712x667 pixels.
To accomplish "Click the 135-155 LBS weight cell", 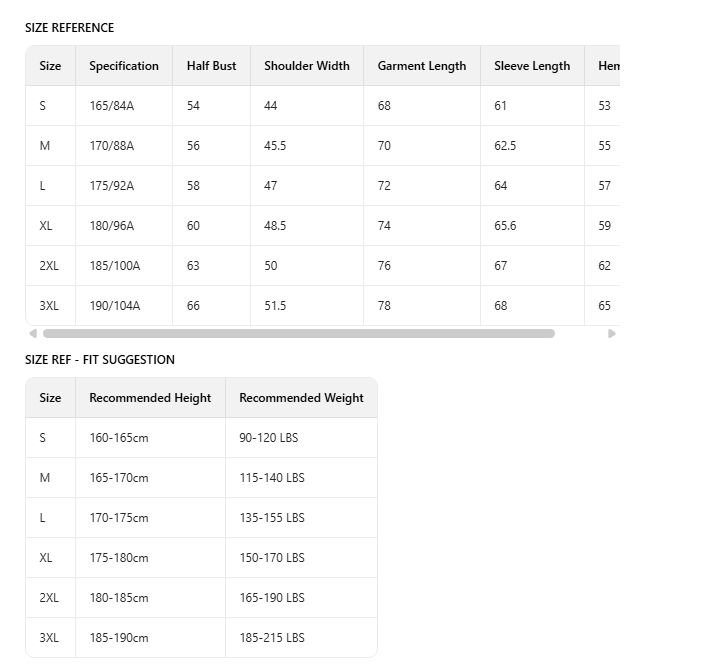I will (x=272, y=518).
